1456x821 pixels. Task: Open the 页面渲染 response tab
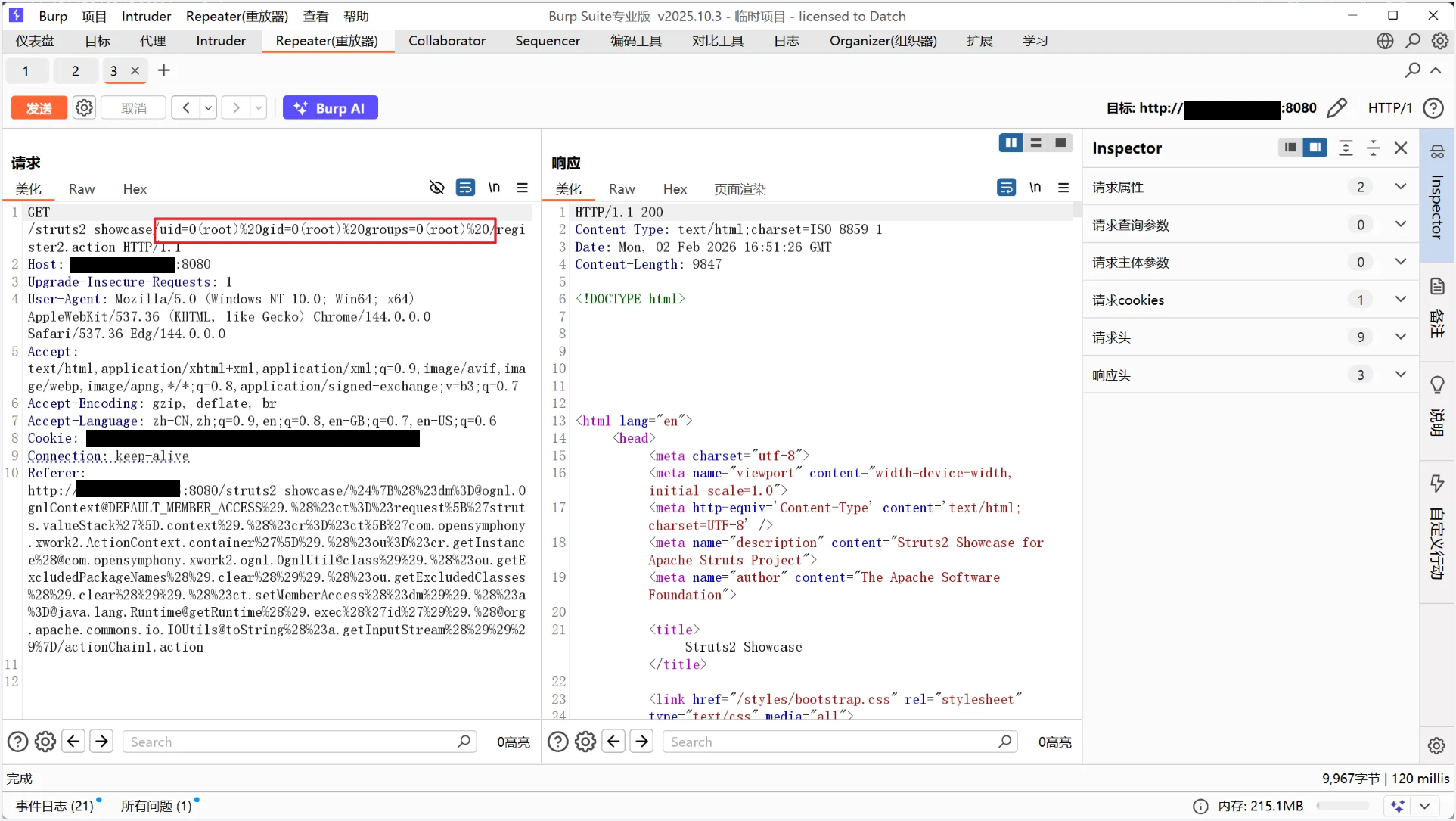740,189
